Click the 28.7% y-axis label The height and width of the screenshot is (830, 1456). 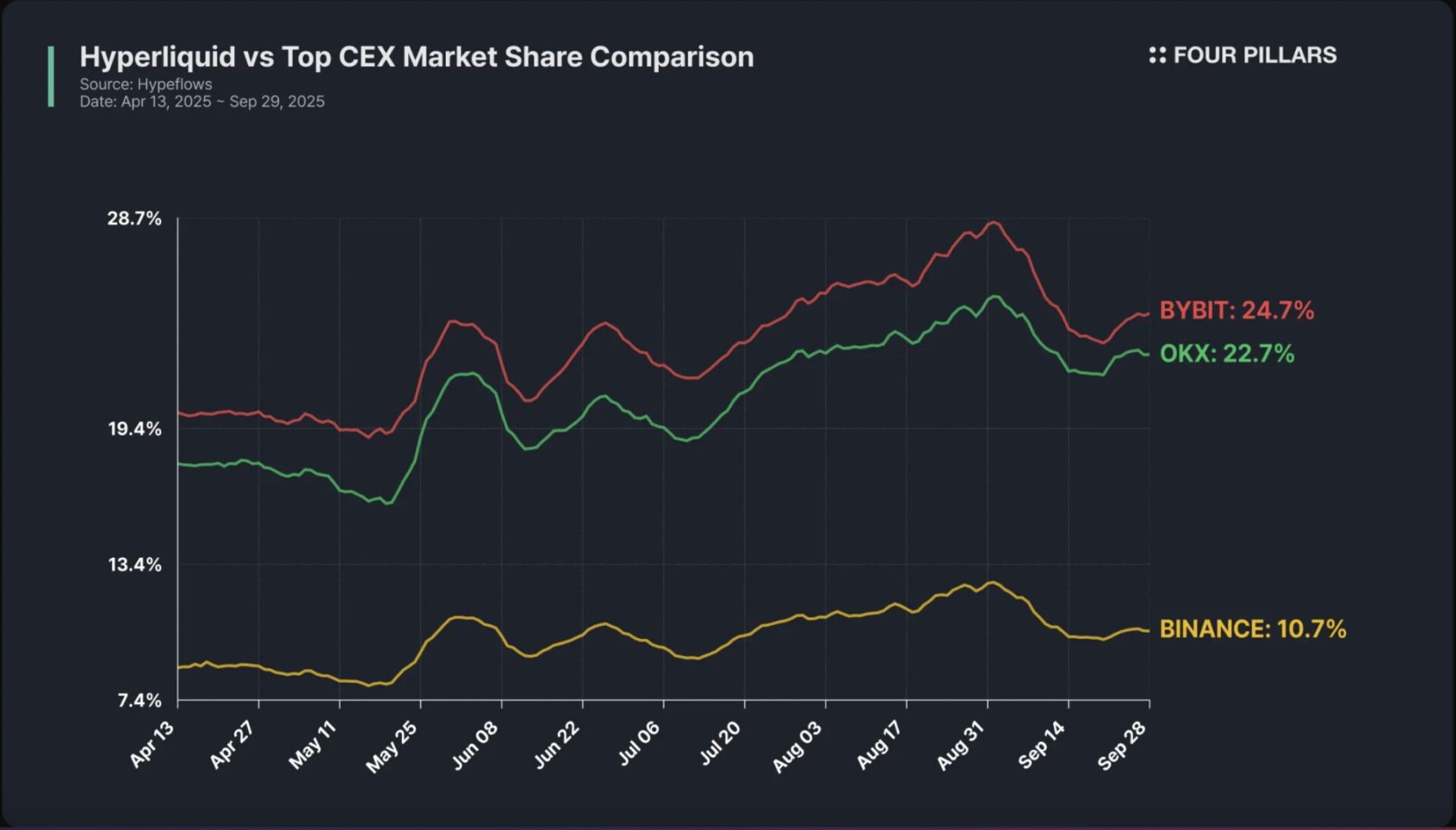pyautogui.click(x=134, y=219)
